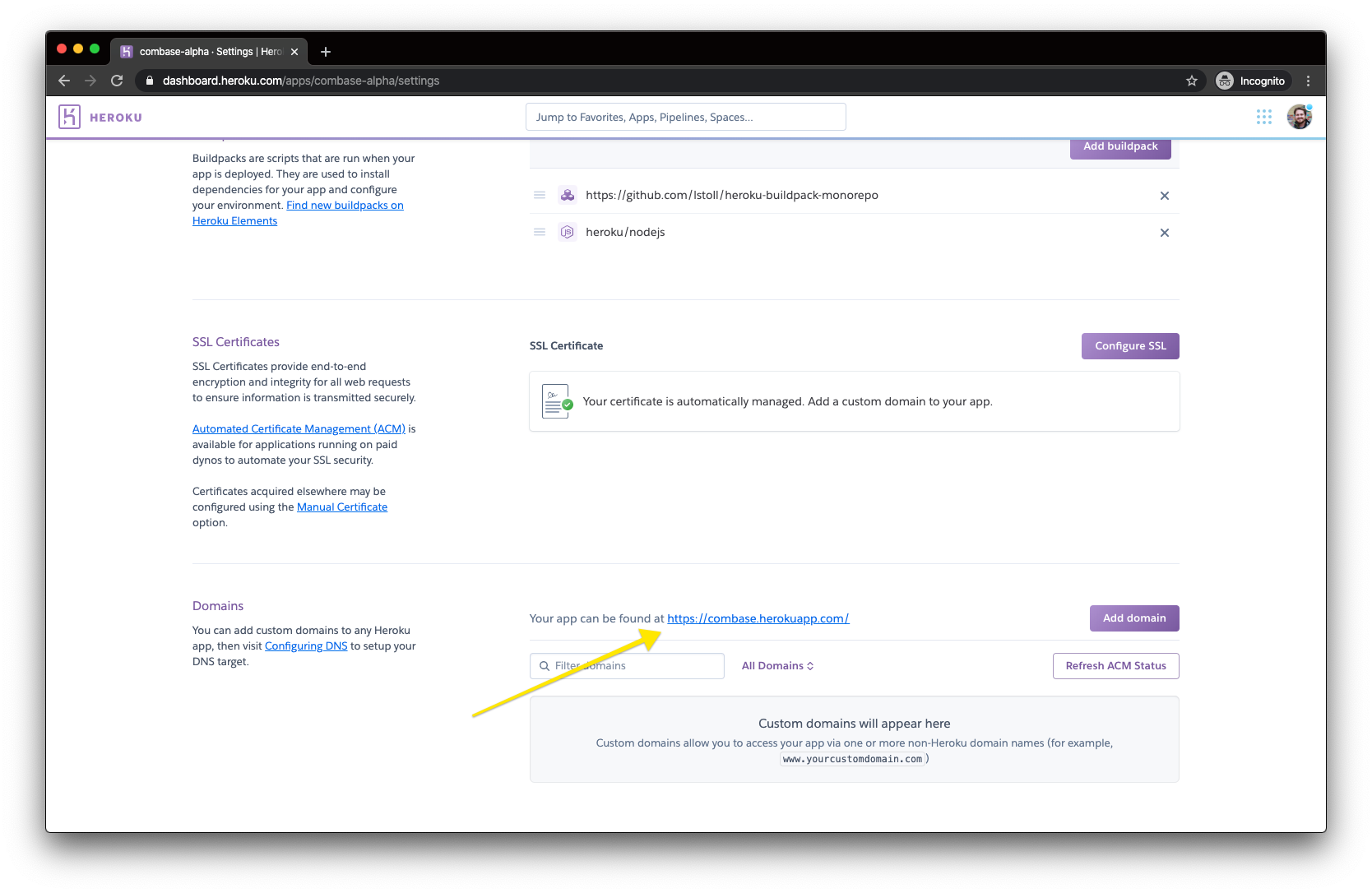Click the Add domain button
This screenshot has width=1372, height=893.
(1134, 618)
